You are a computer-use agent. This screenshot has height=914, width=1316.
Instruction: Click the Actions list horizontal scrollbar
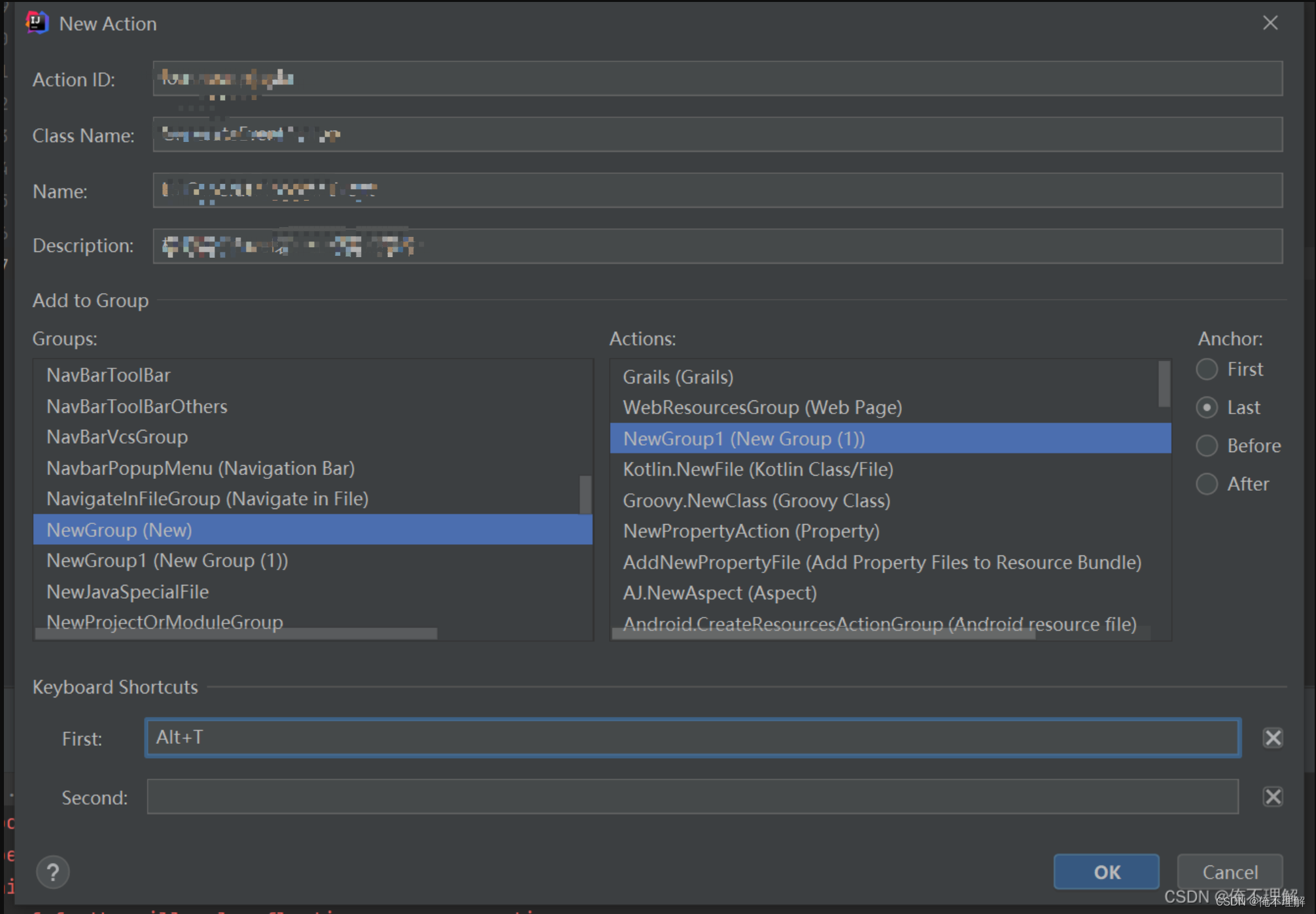click(823, 634)
